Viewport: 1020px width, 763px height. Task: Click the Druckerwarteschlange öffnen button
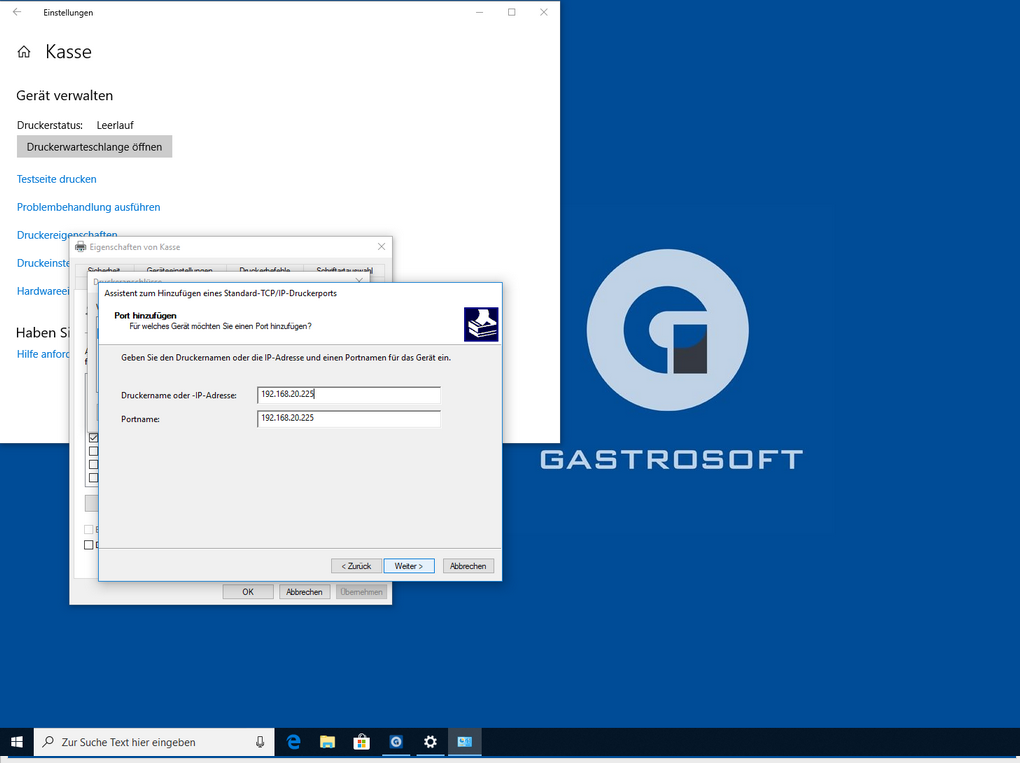coord(94,147)
